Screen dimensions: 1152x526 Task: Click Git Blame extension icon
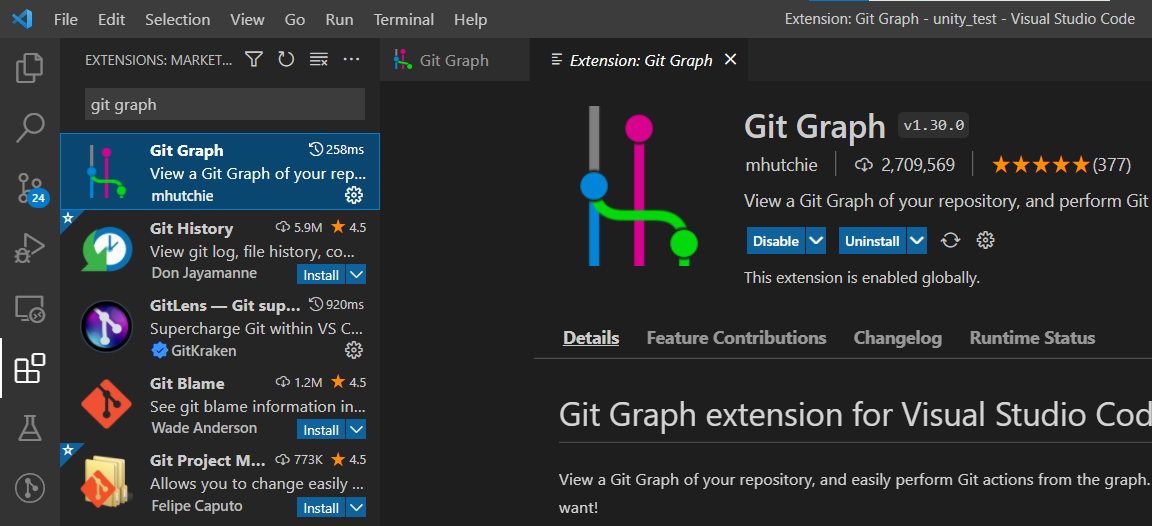(x=107, y=403)
